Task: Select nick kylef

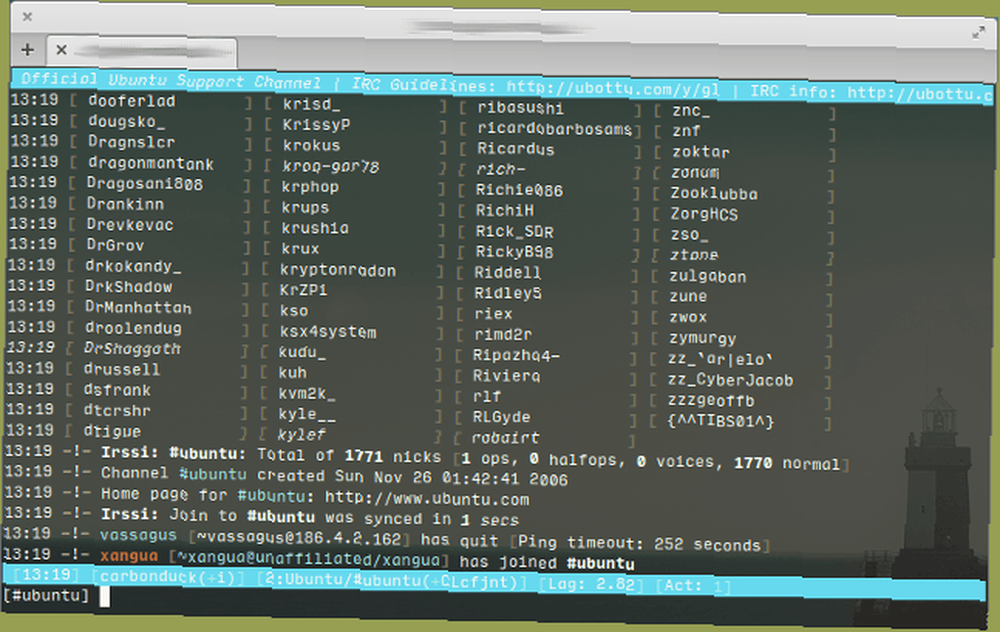Action: click(x=302, y=435)
